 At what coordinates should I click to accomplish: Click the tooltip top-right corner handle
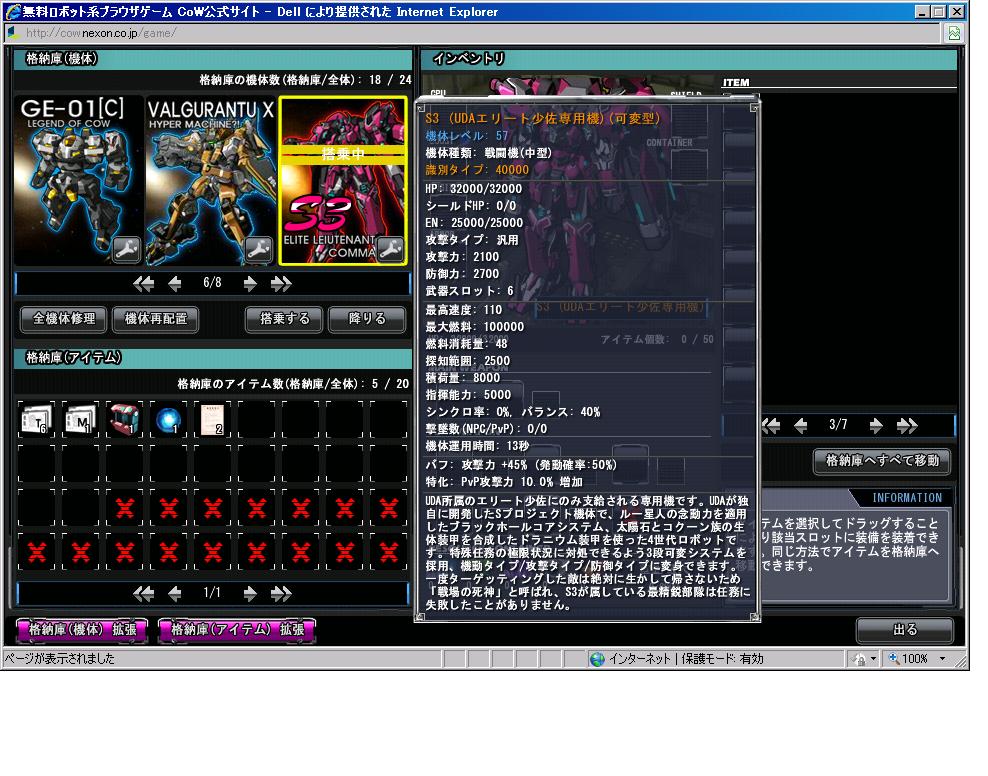tap(754, 108)
